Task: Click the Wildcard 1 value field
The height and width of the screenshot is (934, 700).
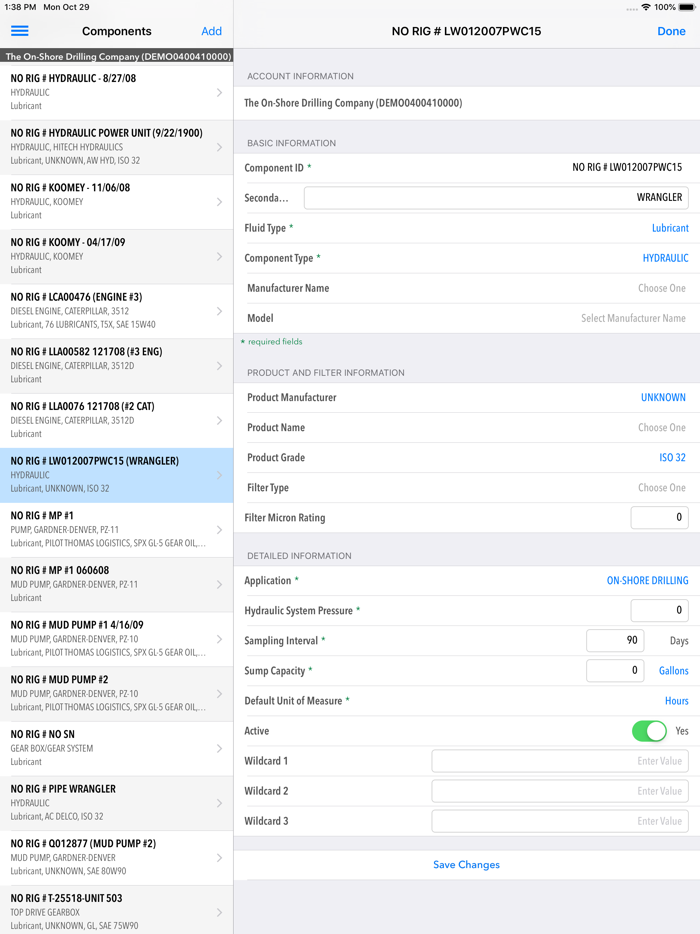Action: [560, 761]
